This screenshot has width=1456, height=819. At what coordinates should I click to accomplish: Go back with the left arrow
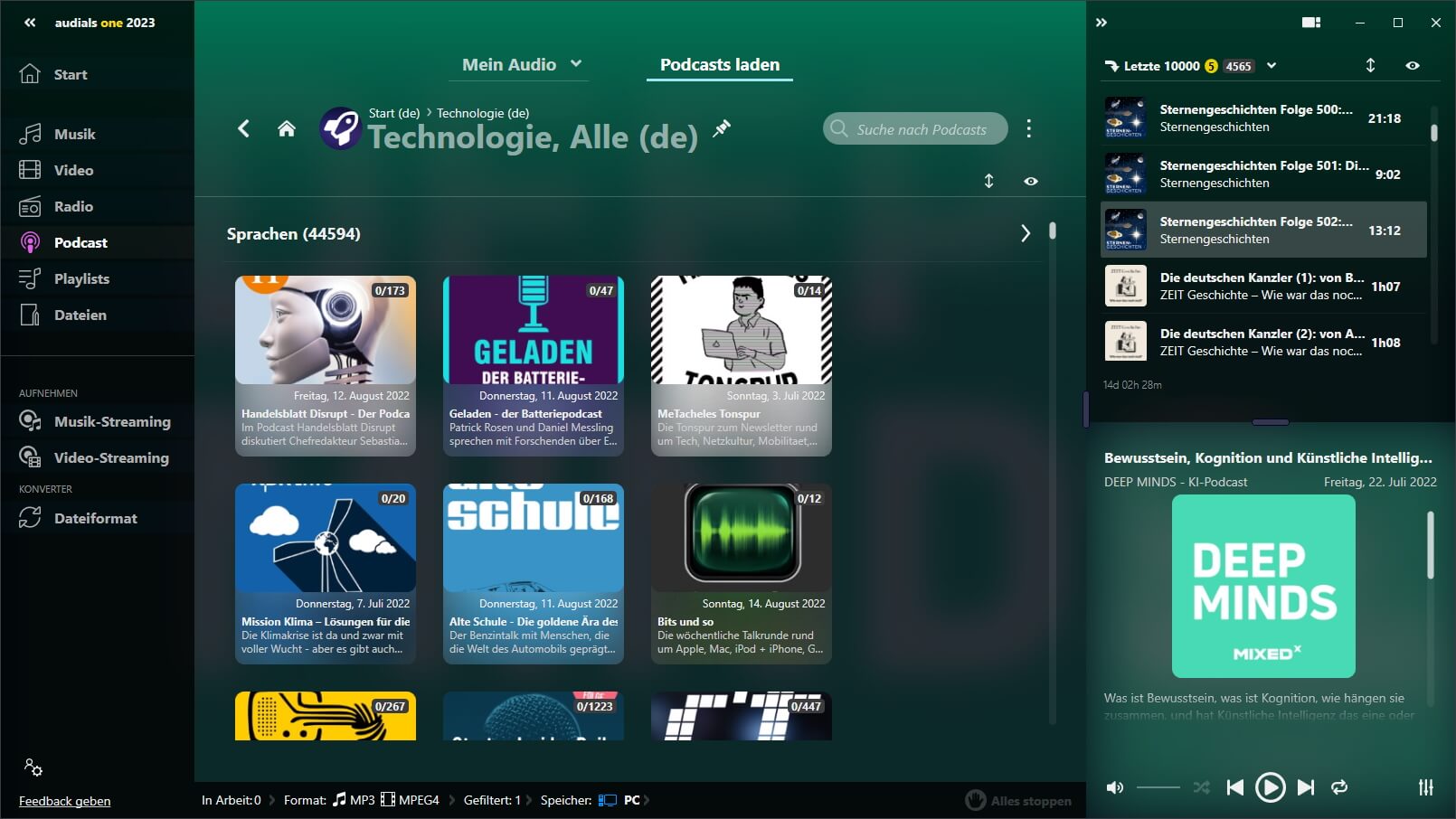243,129
